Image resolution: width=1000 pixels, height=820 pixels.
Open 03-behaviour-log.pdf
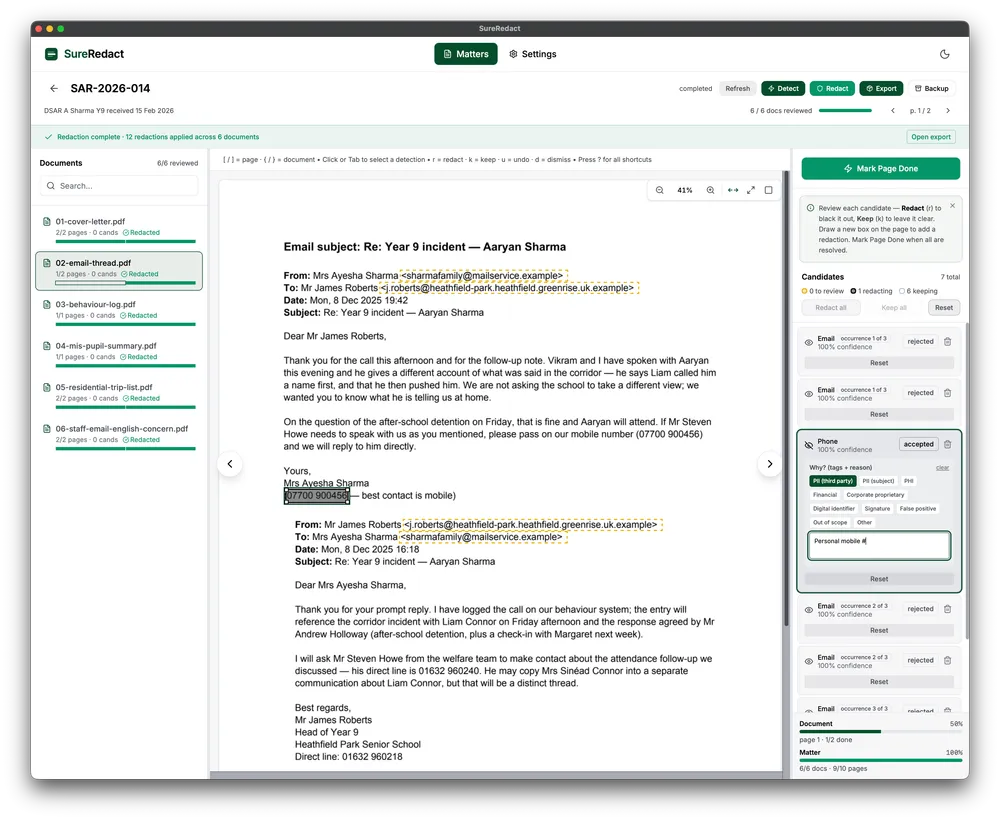click(119, 311)
